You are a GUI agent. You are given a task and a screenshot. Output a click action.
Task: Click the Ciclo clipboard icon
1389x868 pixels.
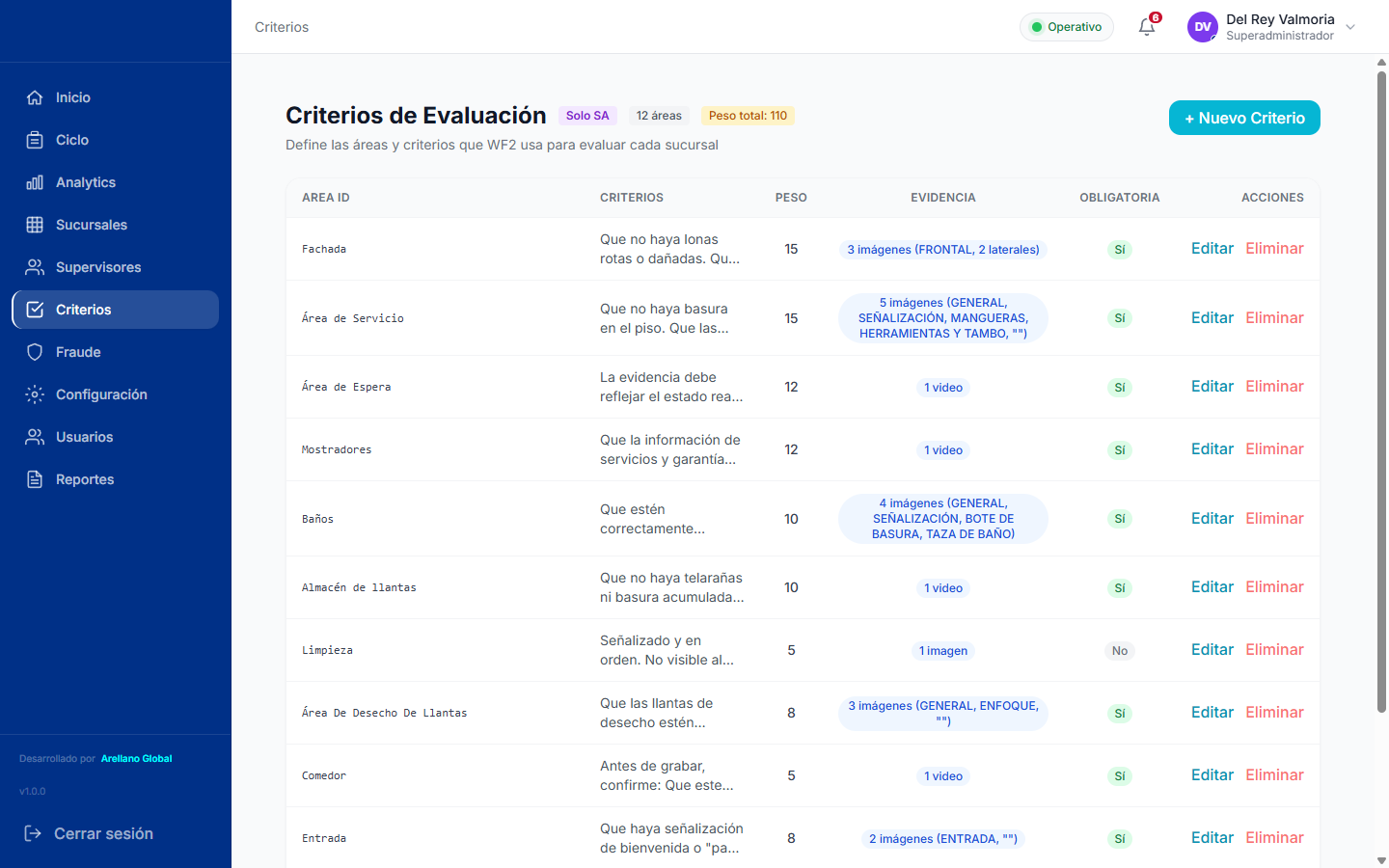35,140
